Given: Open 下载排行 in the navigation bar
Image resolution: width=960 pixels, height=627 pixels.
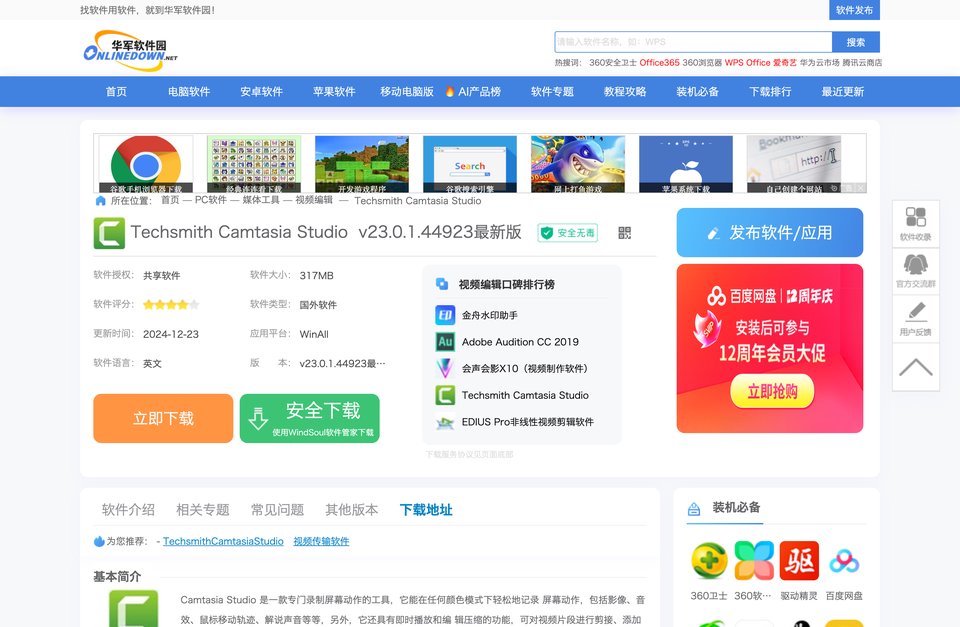Looking at the screenshot, I should pos(770,91).
